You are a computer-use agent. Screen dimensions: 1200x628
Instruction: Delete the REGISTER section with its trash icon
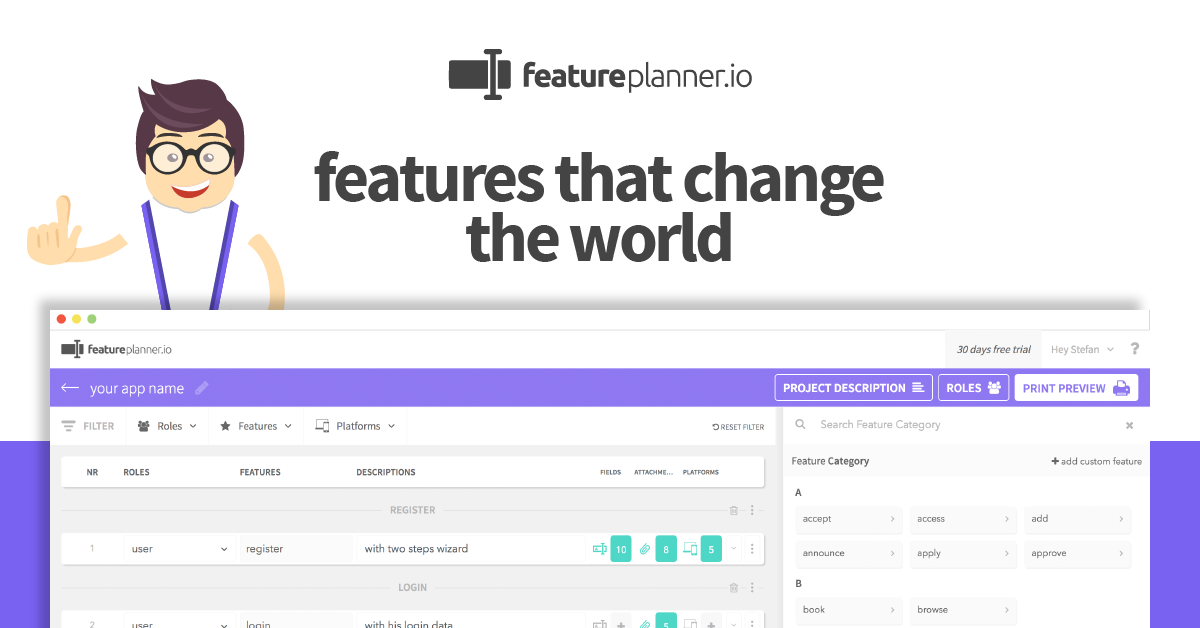[x=733, y=510]
